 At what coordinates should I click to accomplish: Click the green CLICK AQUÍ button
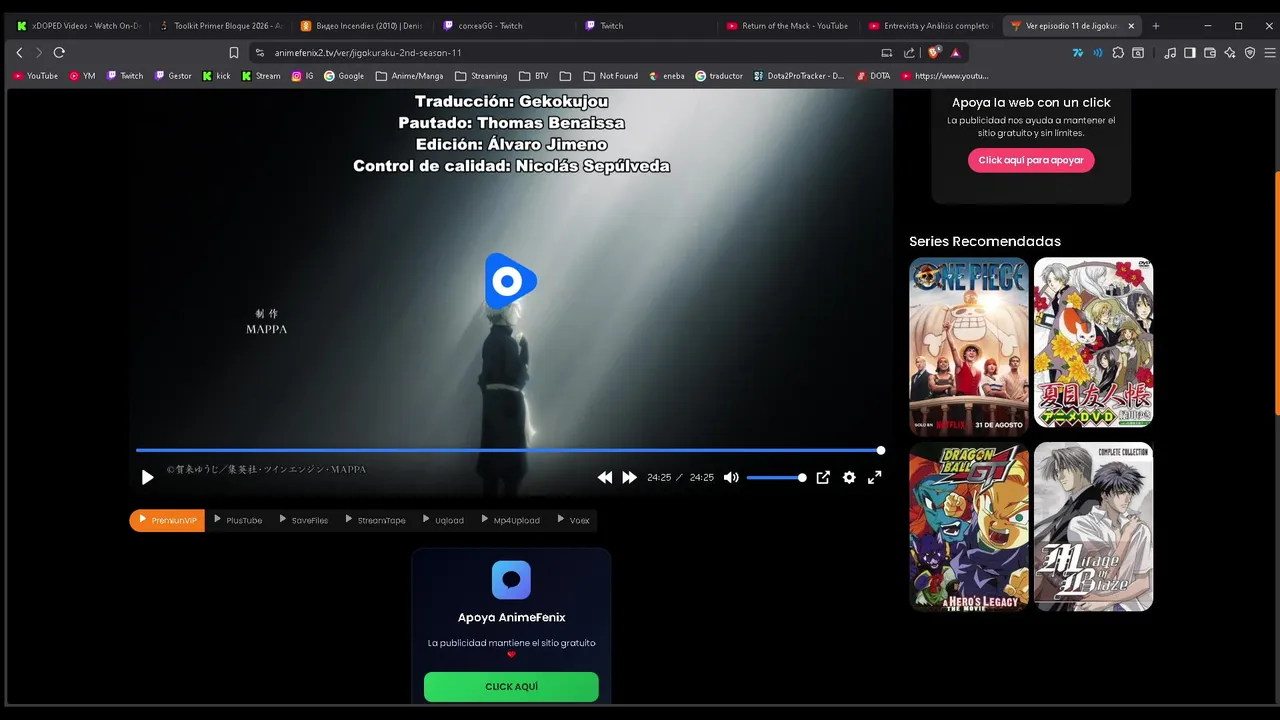(511, 687)
